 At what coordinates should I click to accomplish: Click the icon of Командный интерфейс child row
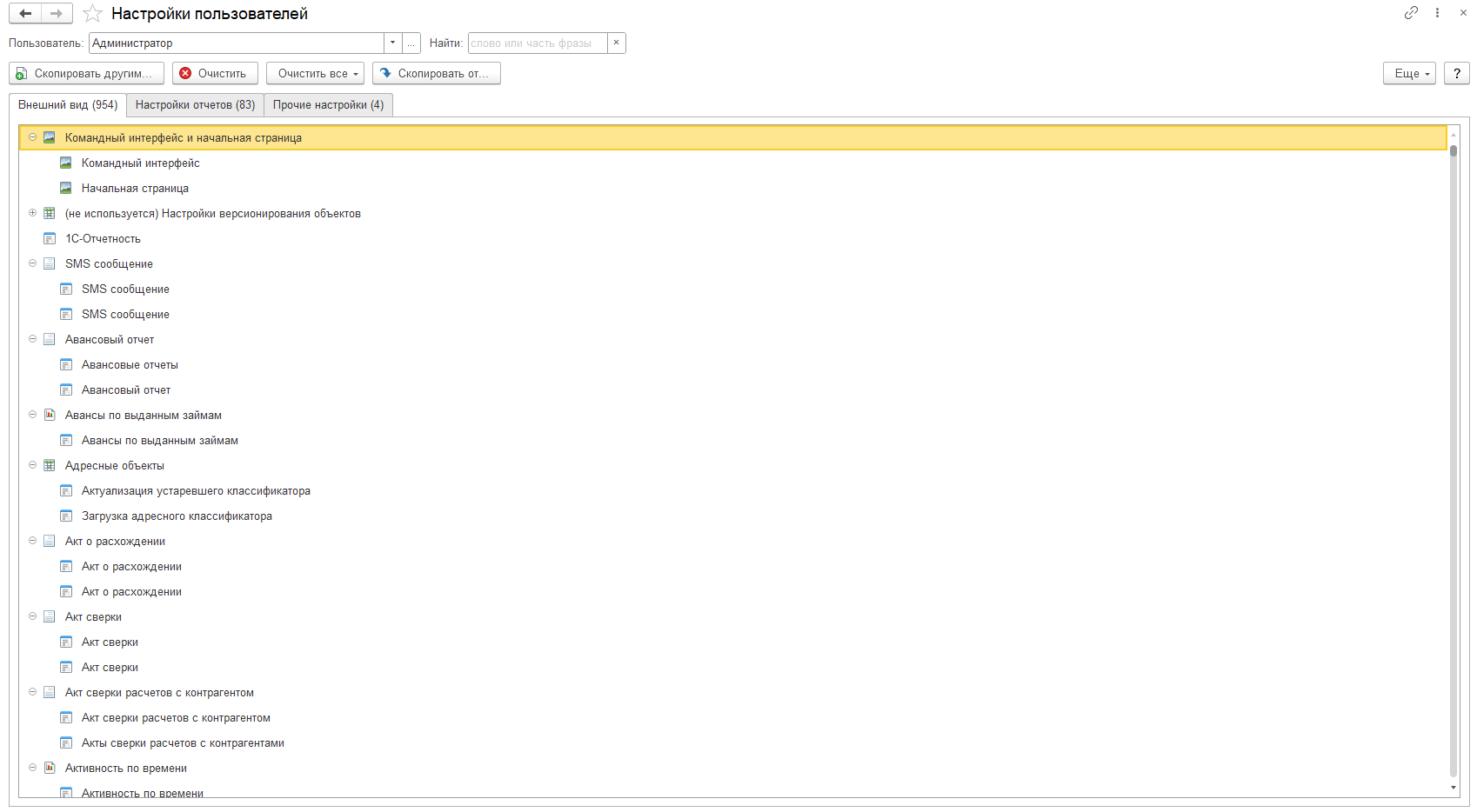pos(66,163)
